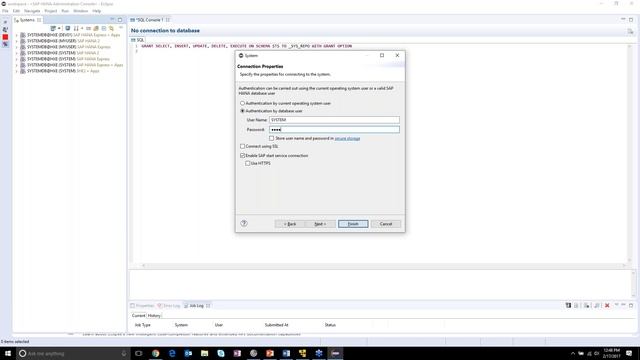Click the folder icon in Systems toolbar
The image size is (640, 360).
coord(96,28)
